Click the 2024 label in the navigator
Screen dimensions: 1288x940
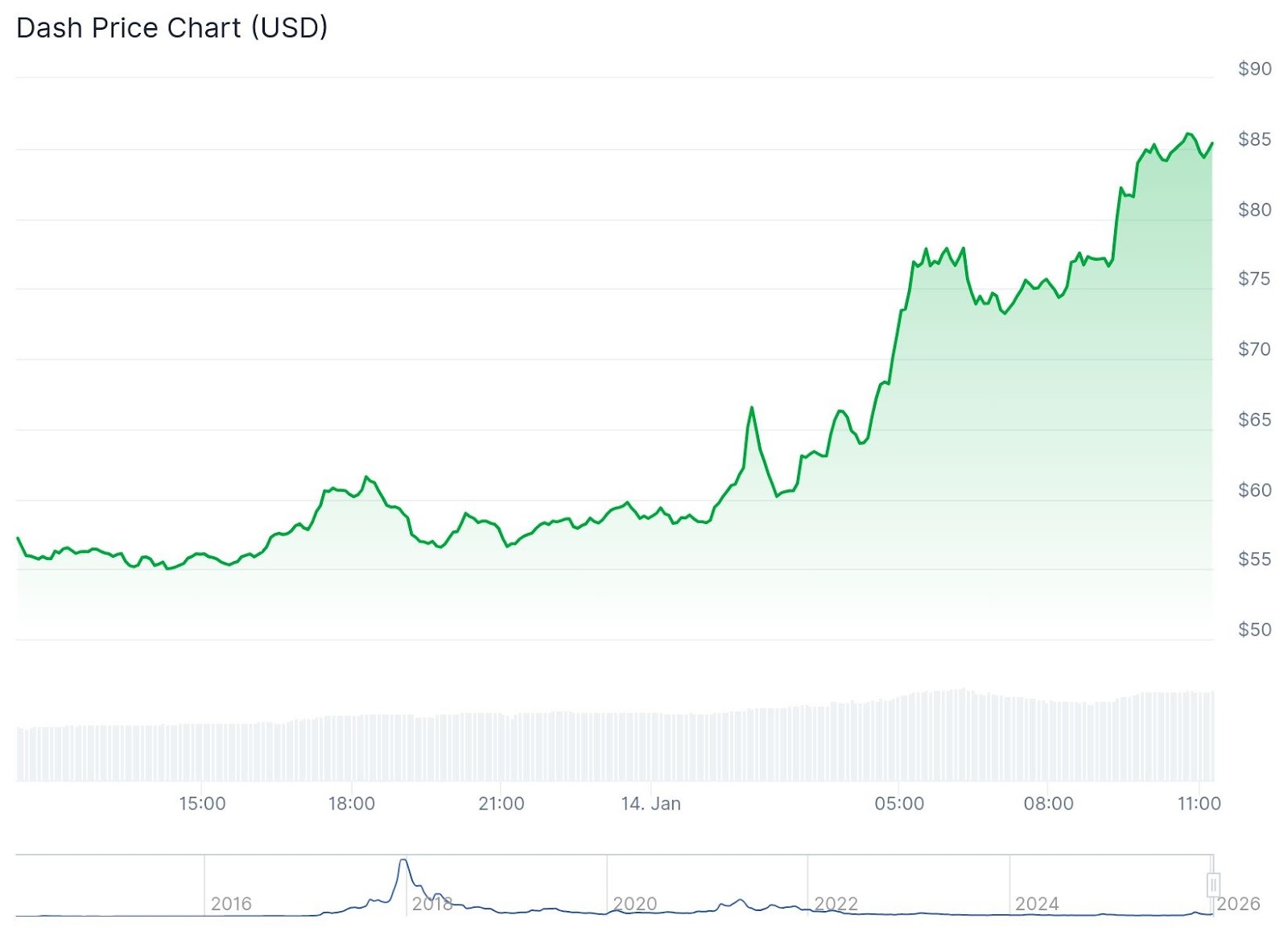1037,904
